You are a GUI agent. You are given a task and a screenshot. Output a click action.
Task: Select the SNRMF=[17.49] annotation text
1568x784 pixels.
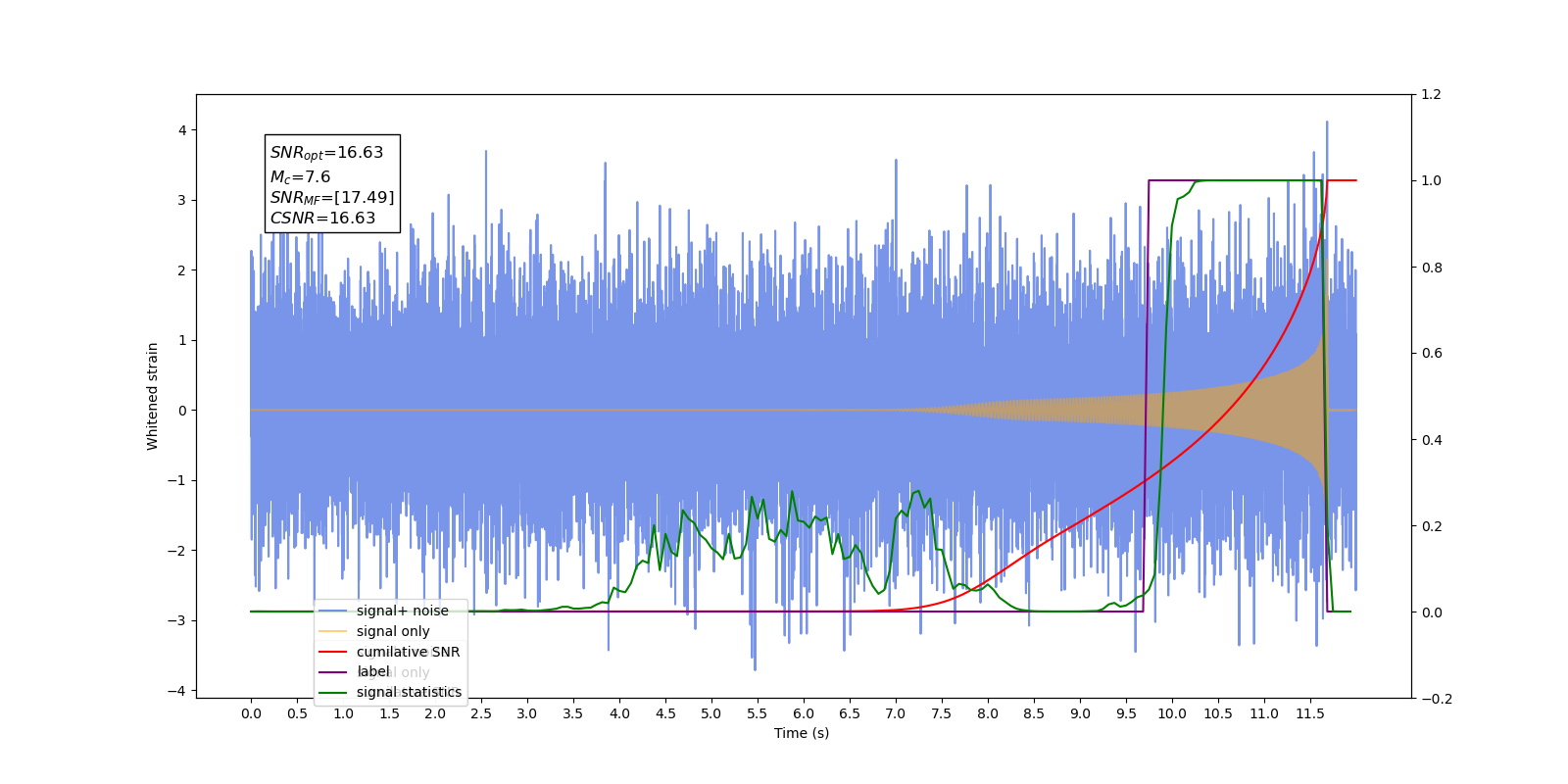pyautogui.click(x=332, y=198)
